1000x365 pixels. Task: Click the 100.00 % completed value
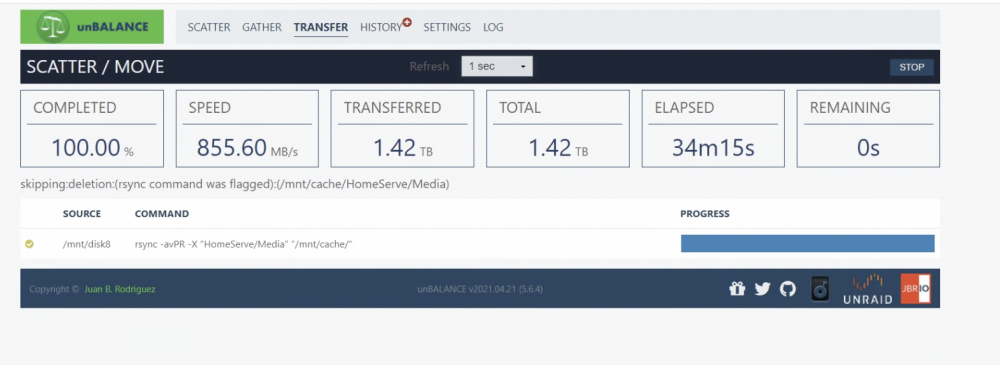(92, 148)
